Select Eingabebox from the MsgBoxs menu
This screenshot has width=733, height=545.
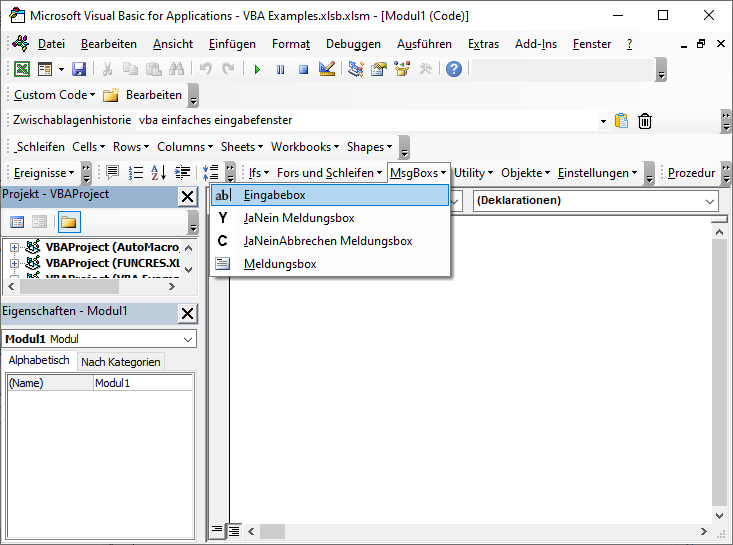pyautogui.click(x=330, y=195)
